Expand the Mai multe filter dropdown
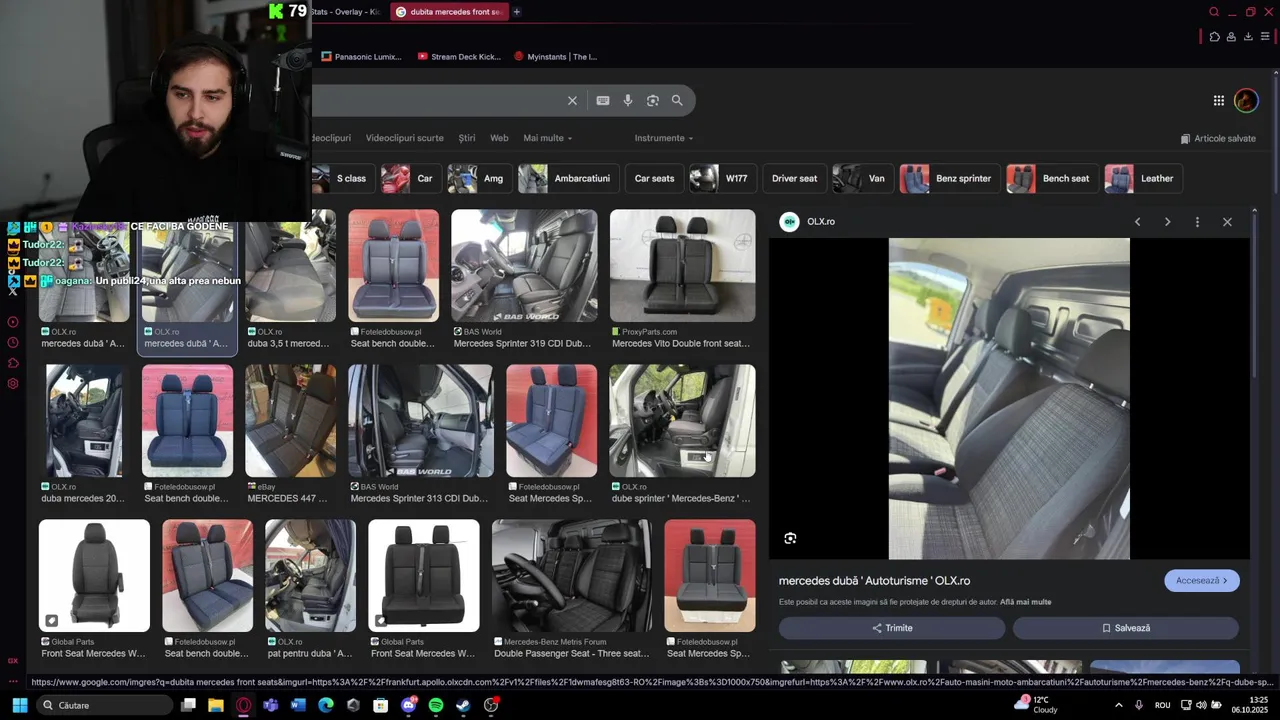Image resolution: width=1280 pixels, height=720 pixels. point(548,138)
